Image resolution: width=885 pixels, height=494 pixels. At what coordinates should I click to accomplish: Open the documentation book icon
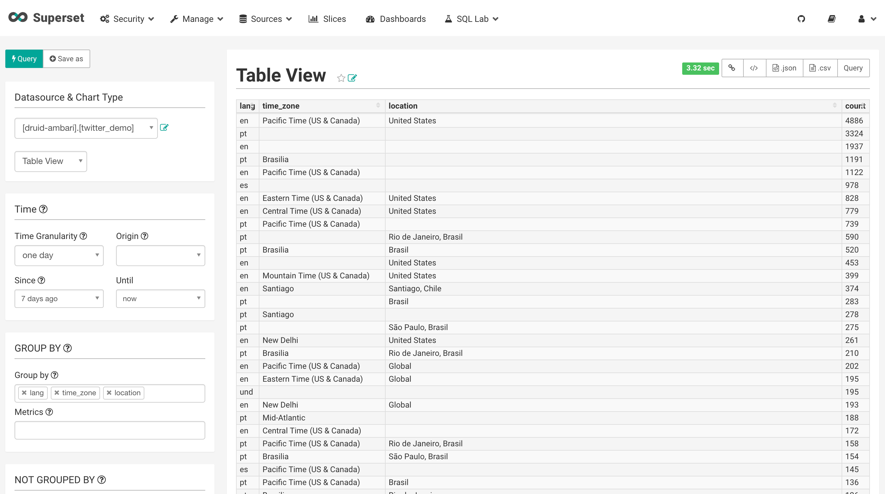831,19
